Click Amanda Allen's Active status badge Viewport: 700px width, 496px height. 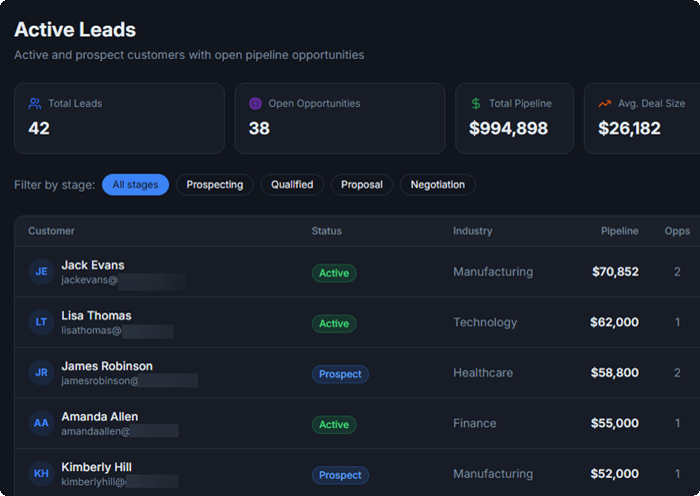(x=334, y=425)
